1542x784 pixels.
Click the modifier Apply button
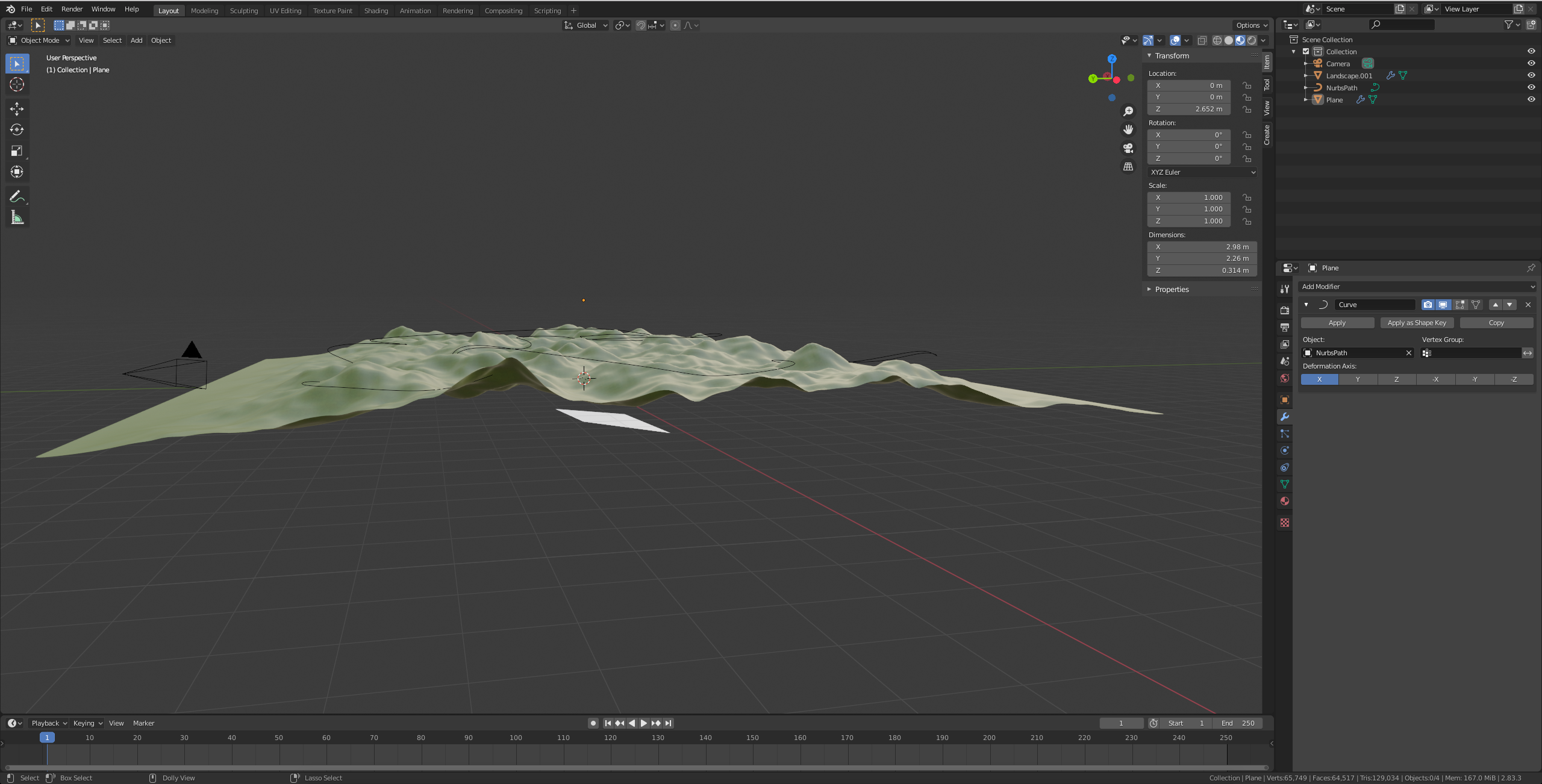1337,323
